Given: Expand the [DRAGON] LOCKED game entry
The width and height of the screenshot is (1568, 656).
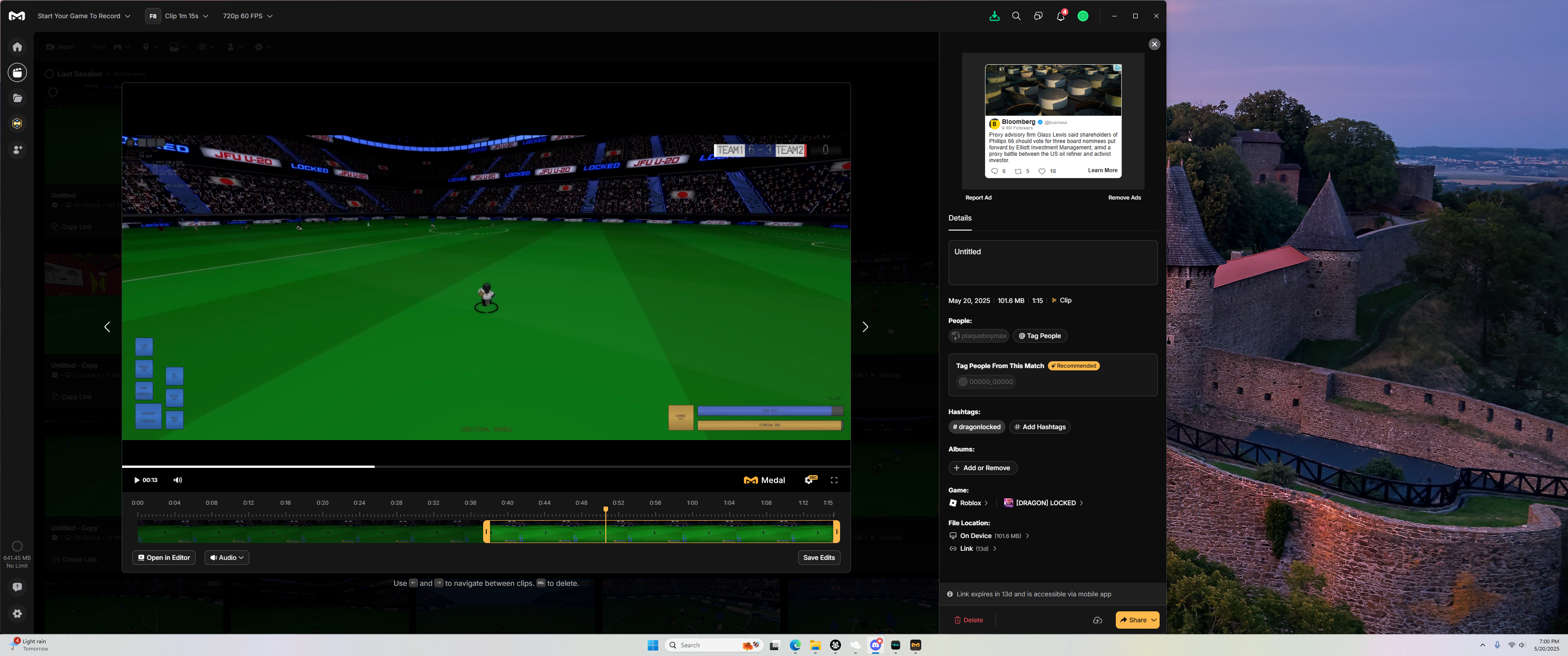Looking at the screenshot, I should click(1043, 503).
